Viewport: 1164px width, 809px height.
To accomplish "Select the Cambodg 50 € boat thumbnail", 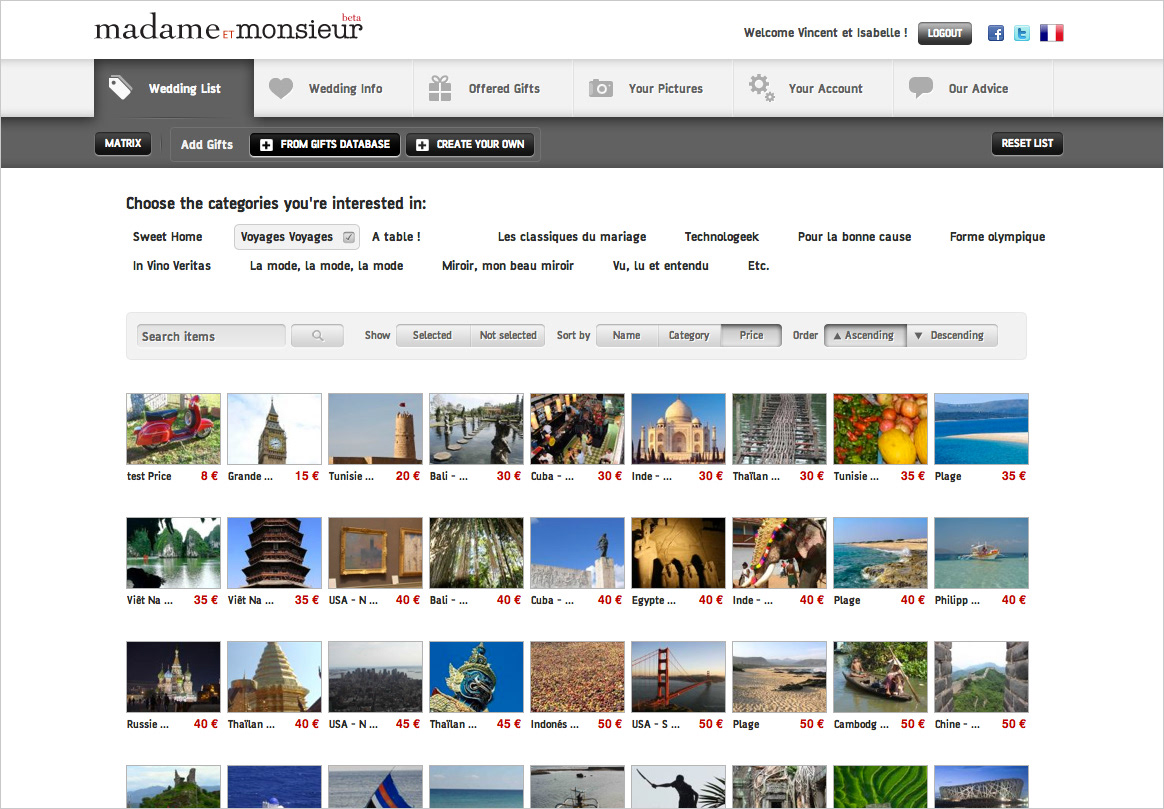I will tap(880, 677).
